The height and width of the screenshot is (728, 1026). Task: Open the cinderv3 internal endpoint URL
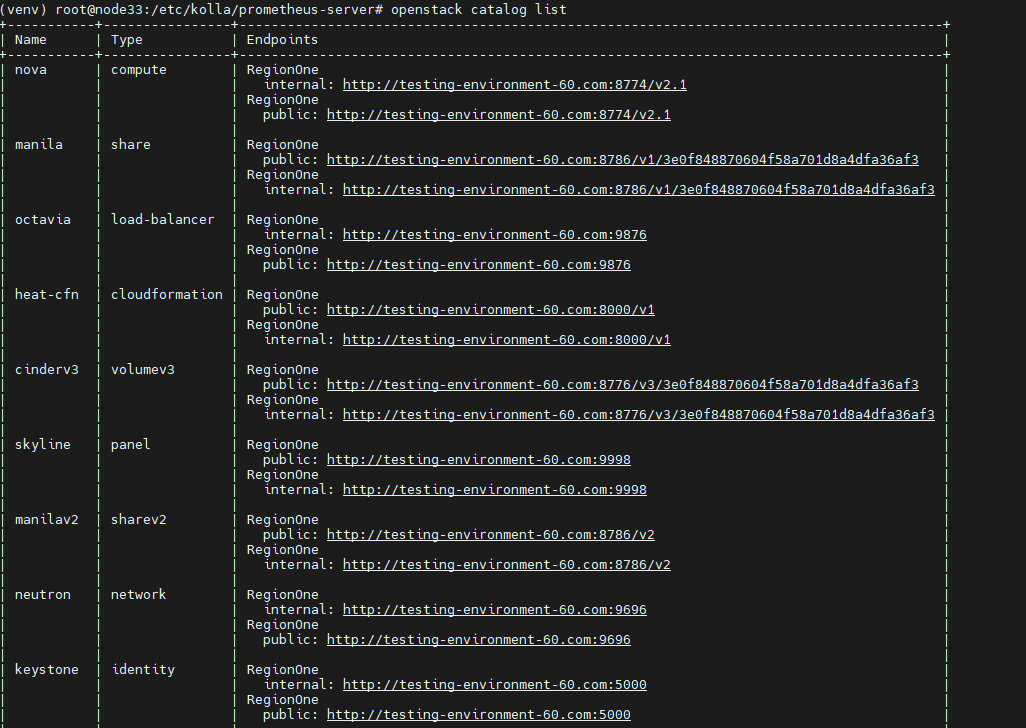click(638, 415)
